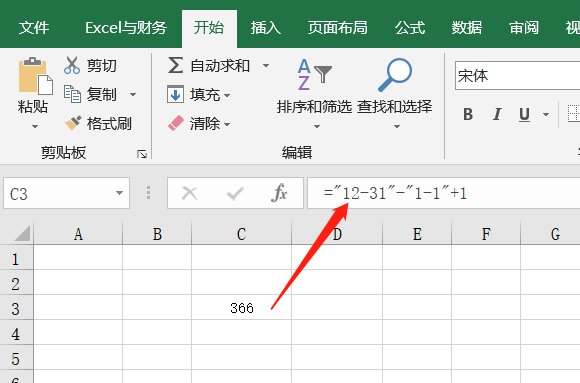This screenshot has width=580, height=383.
Task: Click the Select All corner triangle
Action: point(22,234)
